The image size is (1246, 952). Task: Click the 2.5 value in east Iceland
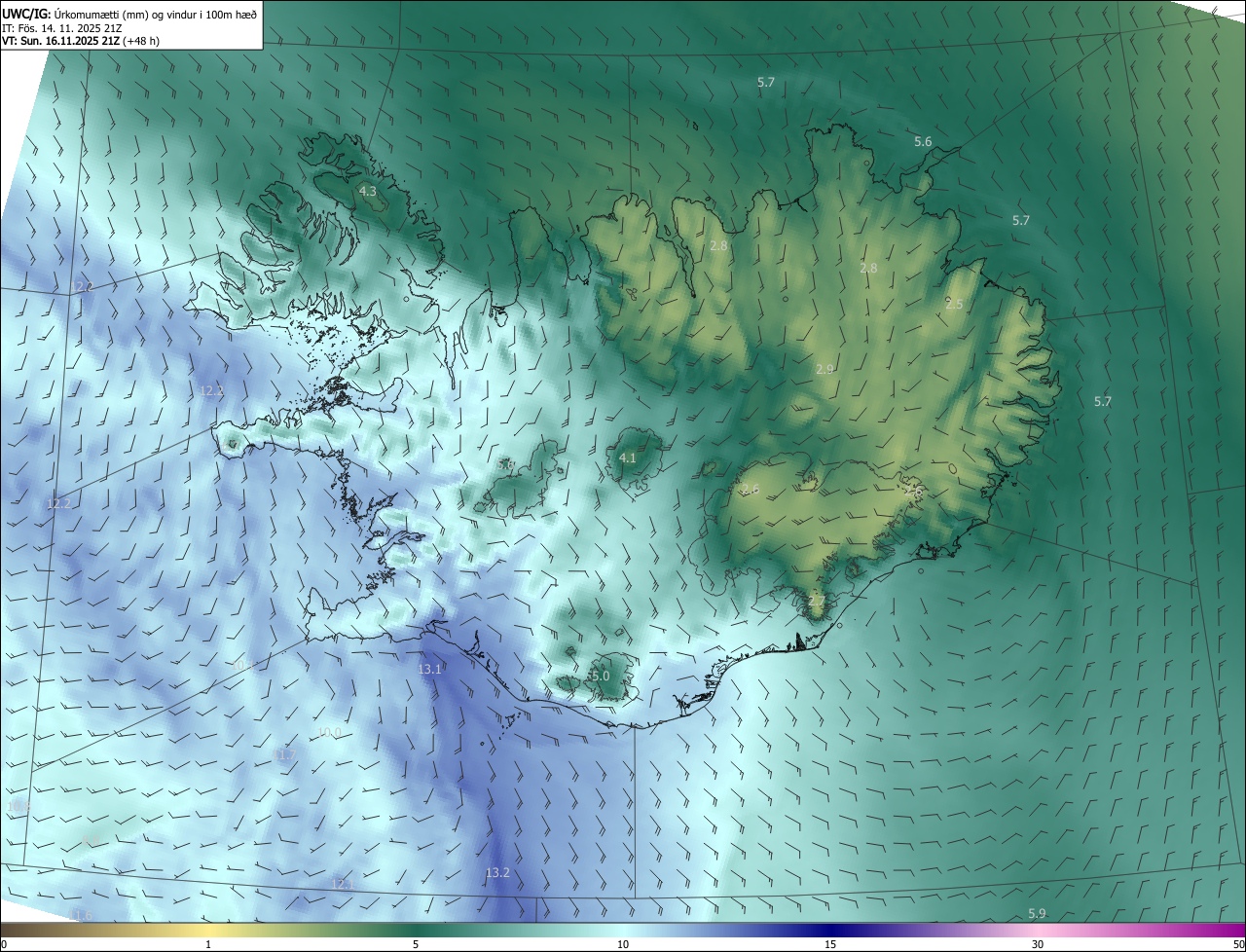(954, 305)
